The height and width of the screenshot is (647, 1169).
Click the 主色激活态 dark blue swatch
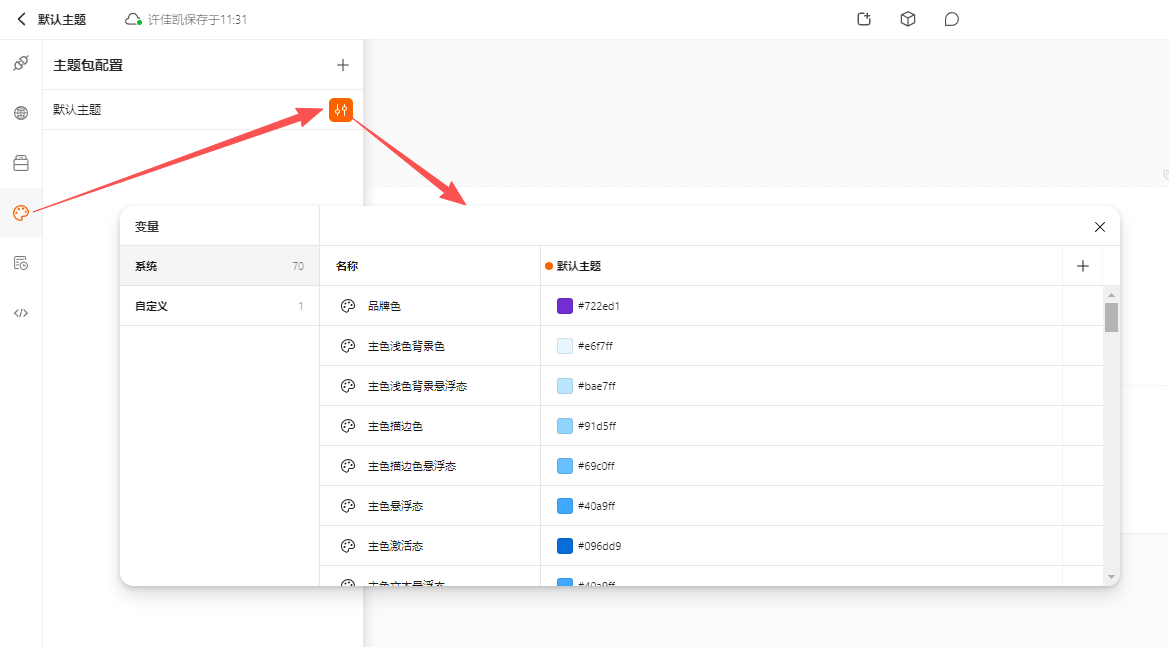(565, 546)
